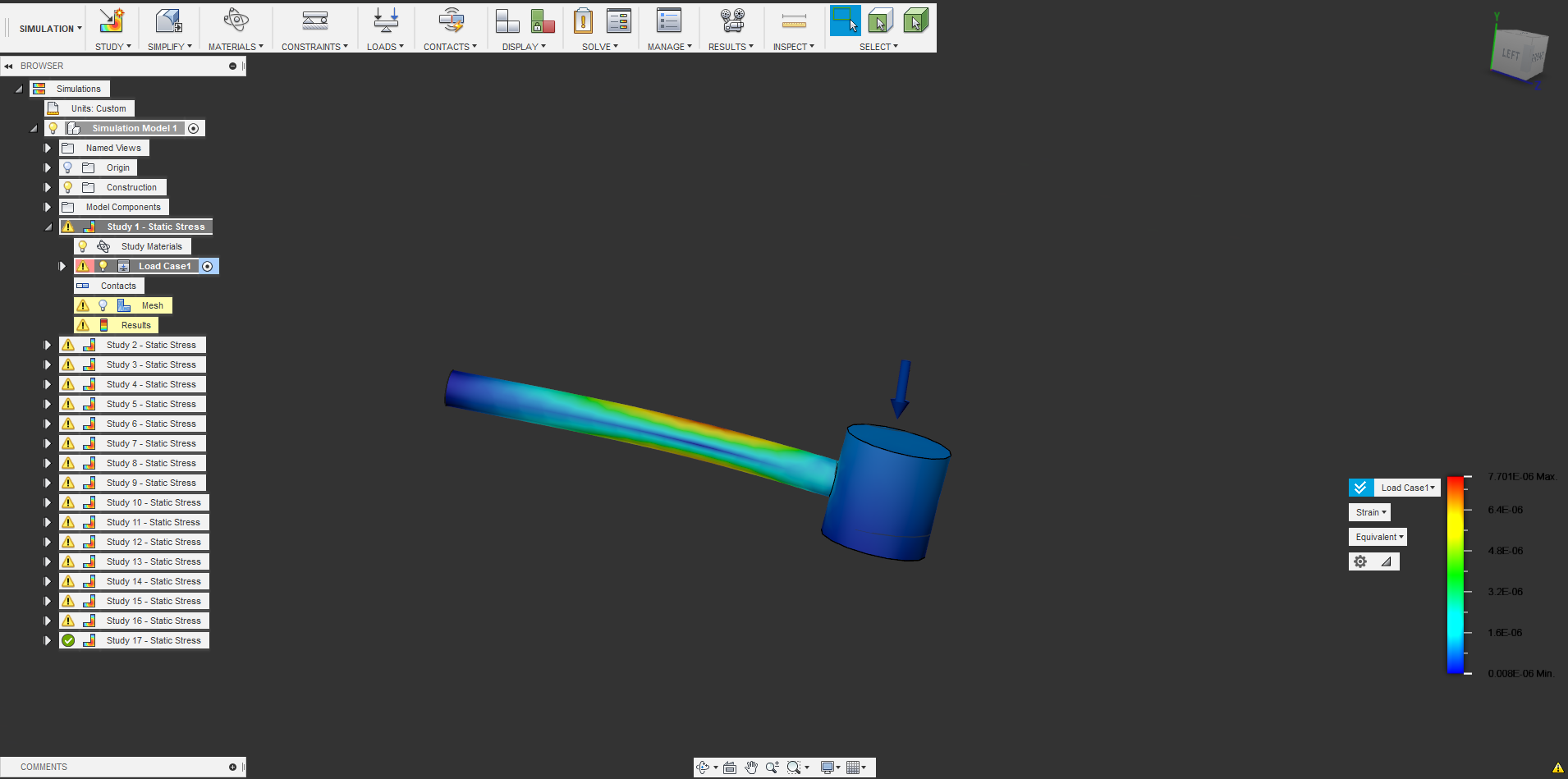1568x779 pixels.
Task: Open the SIMULATION workspace menu
Action: tap(49, 29)
